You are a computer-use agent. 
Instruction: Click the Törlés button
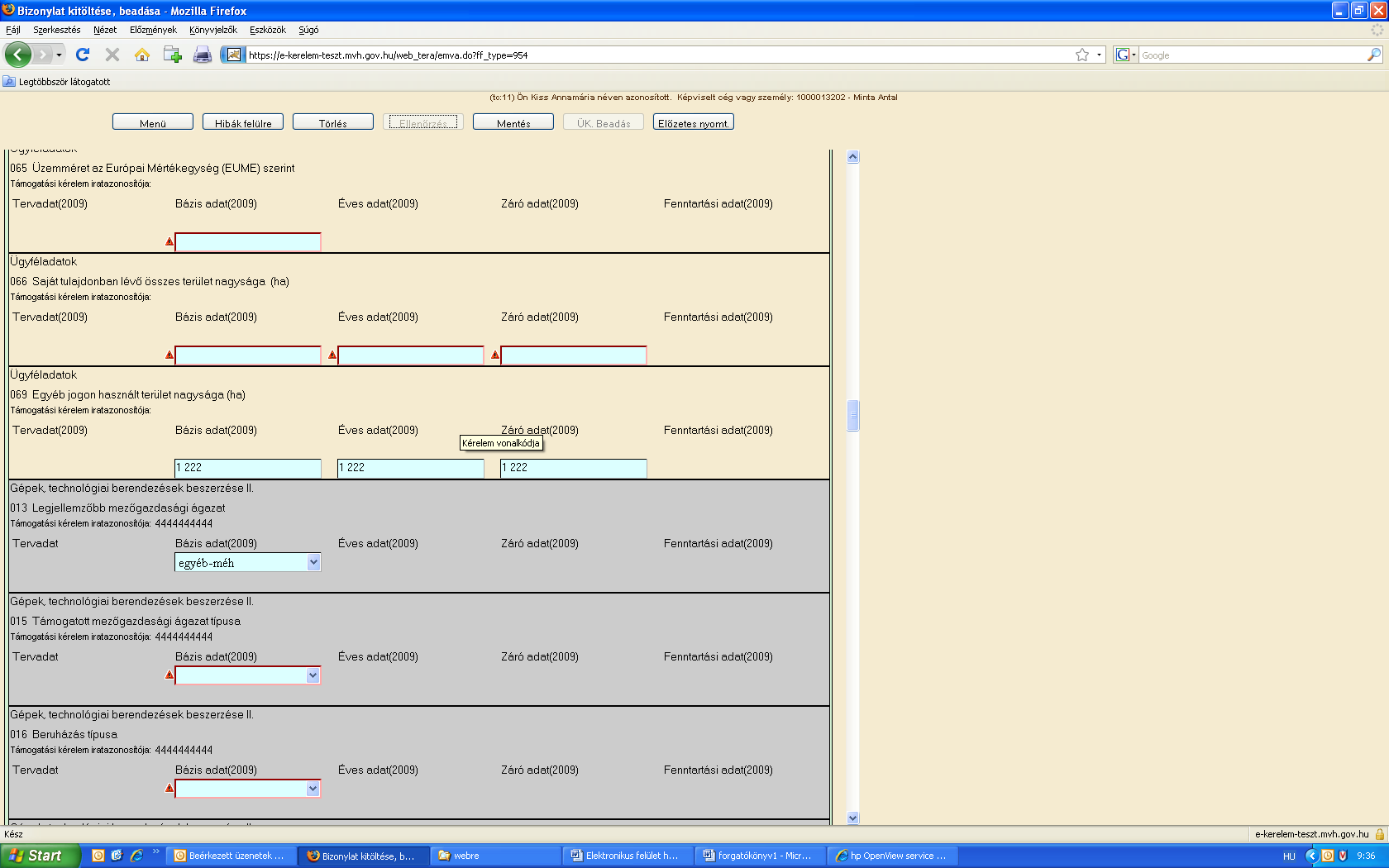point(333,122)
